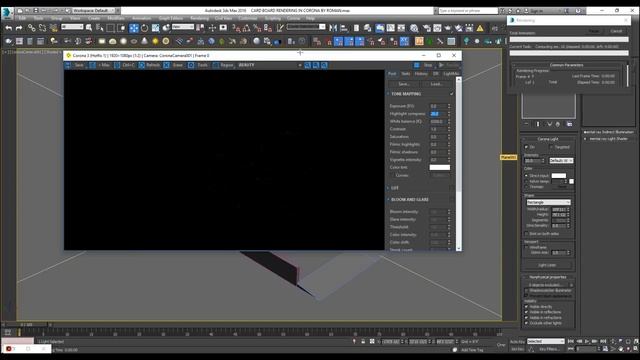Click the 3ds Max application logo
This screenshot has width=640, height=360.
(6, 12)
